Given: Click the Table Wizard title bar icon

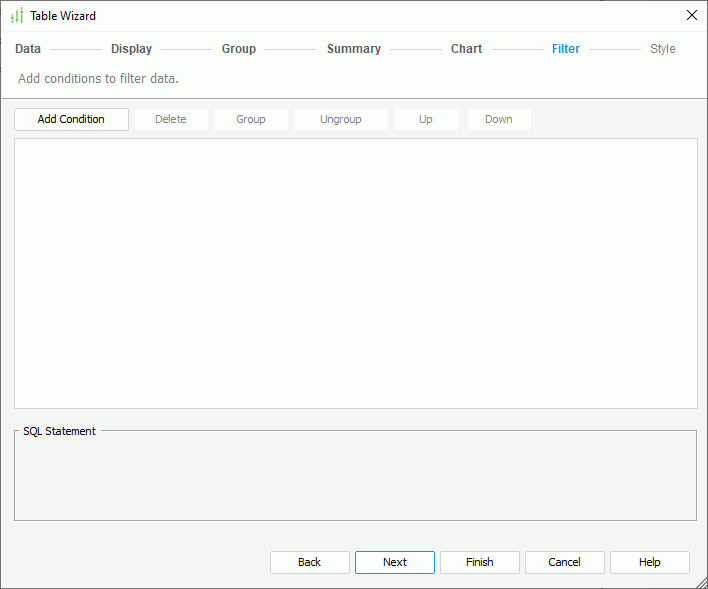Looking at the screenshot, I should (16, 16).
